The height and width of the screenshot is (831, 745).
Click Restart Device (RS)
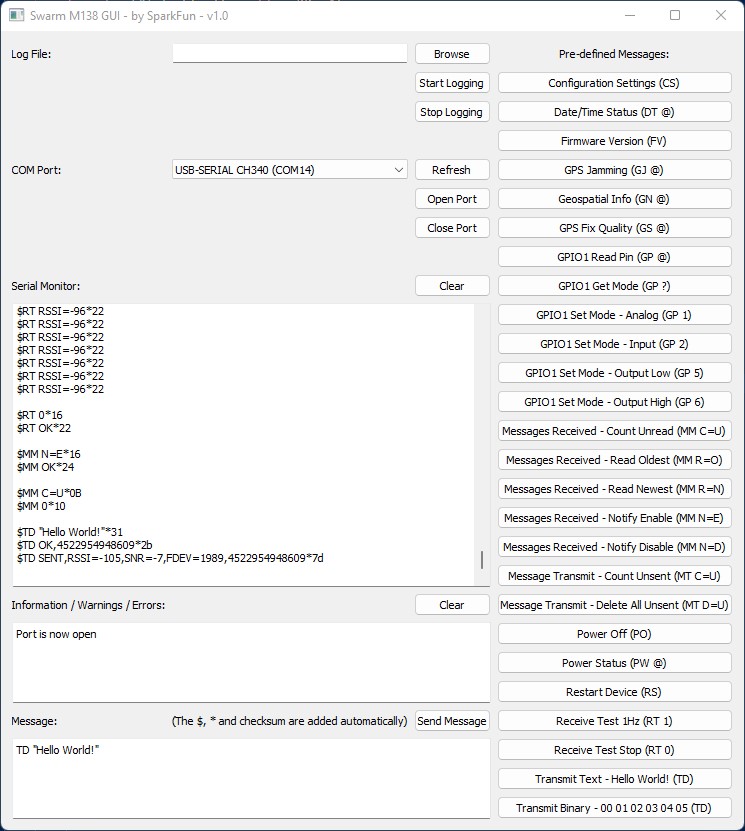614,692
